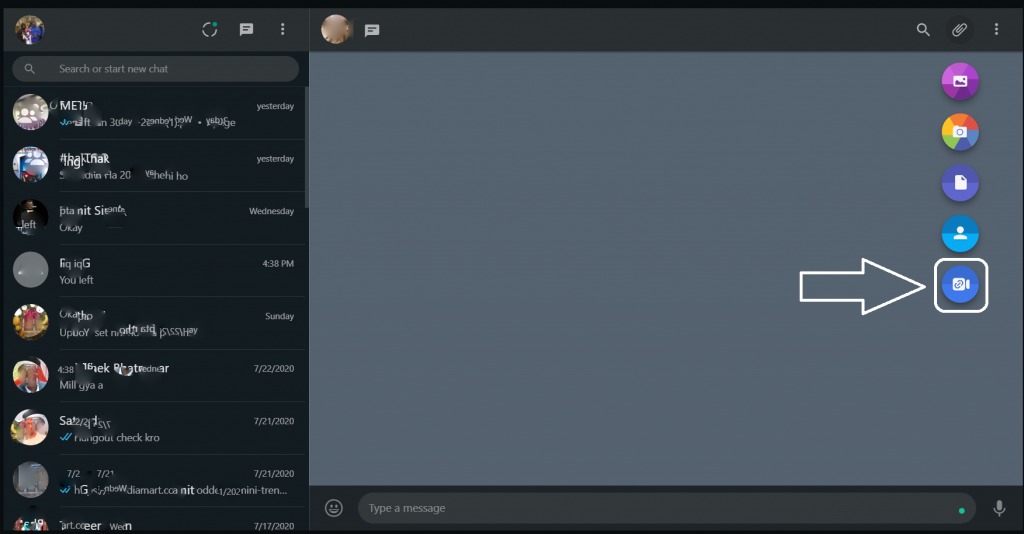
Task: Search within the conversation using the header magnifier
Action: coord(923,29)
